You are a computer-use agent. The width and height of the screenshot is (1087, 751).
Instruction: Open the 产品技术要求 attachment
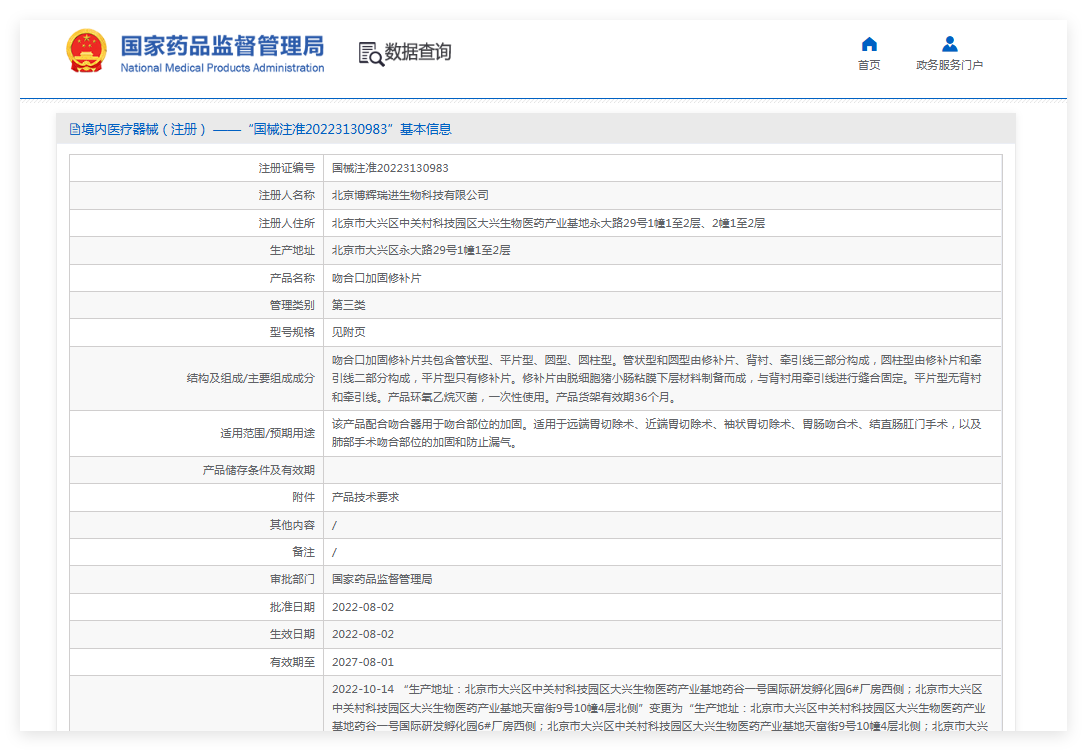coord(365,497)
